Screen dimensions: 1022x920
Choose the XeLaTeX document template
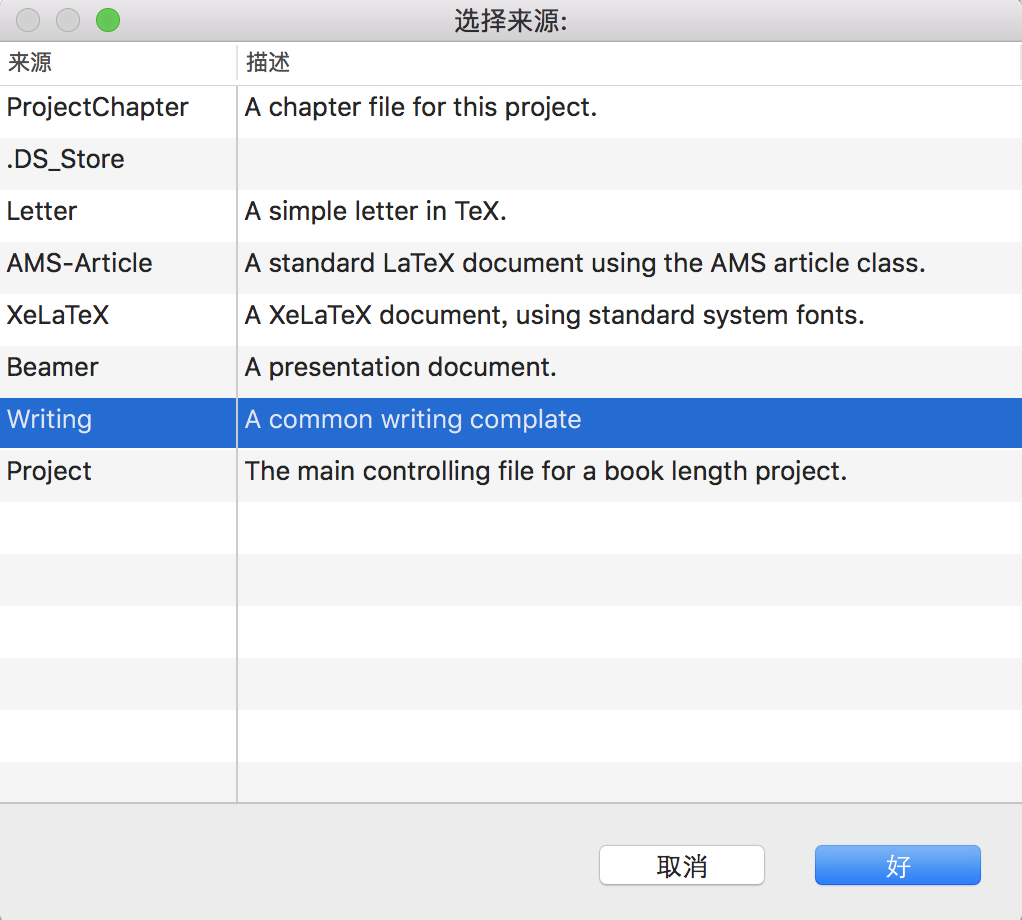pos(58,315)
